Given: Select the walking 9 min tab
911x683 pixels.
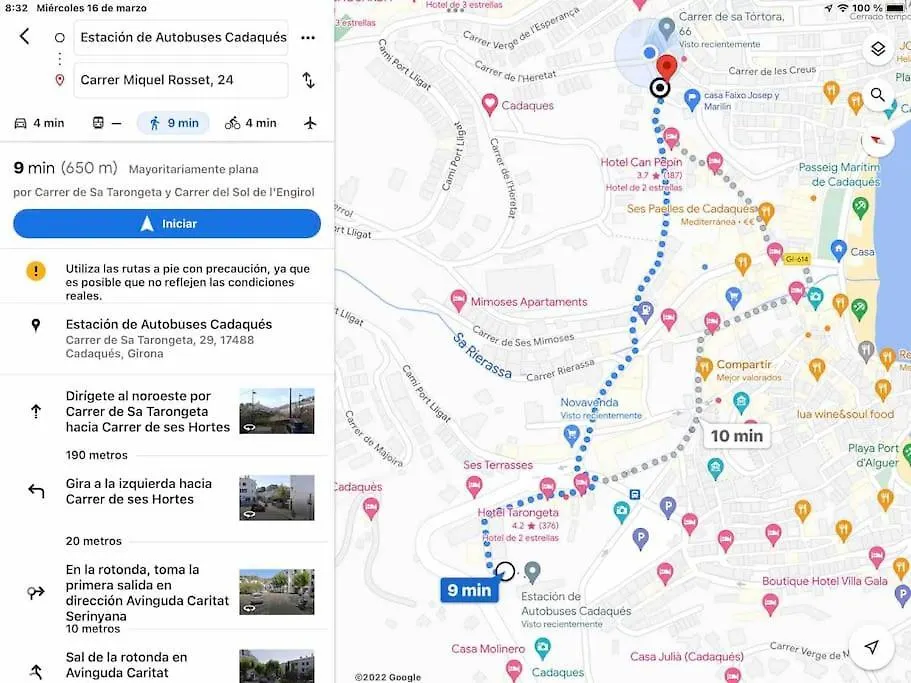Looking at the screenshot, I should [x=173, y=123].
